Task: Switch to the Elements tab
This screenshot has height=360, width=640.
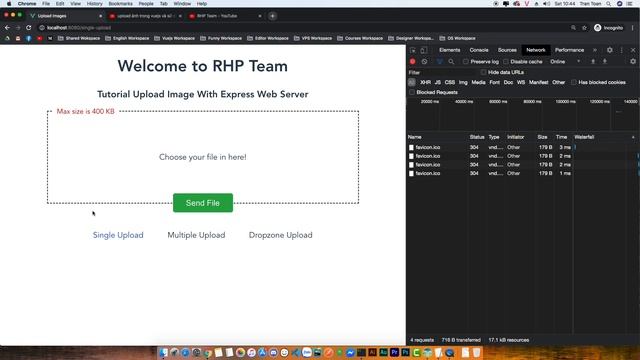Action: [x=449, y=50]
